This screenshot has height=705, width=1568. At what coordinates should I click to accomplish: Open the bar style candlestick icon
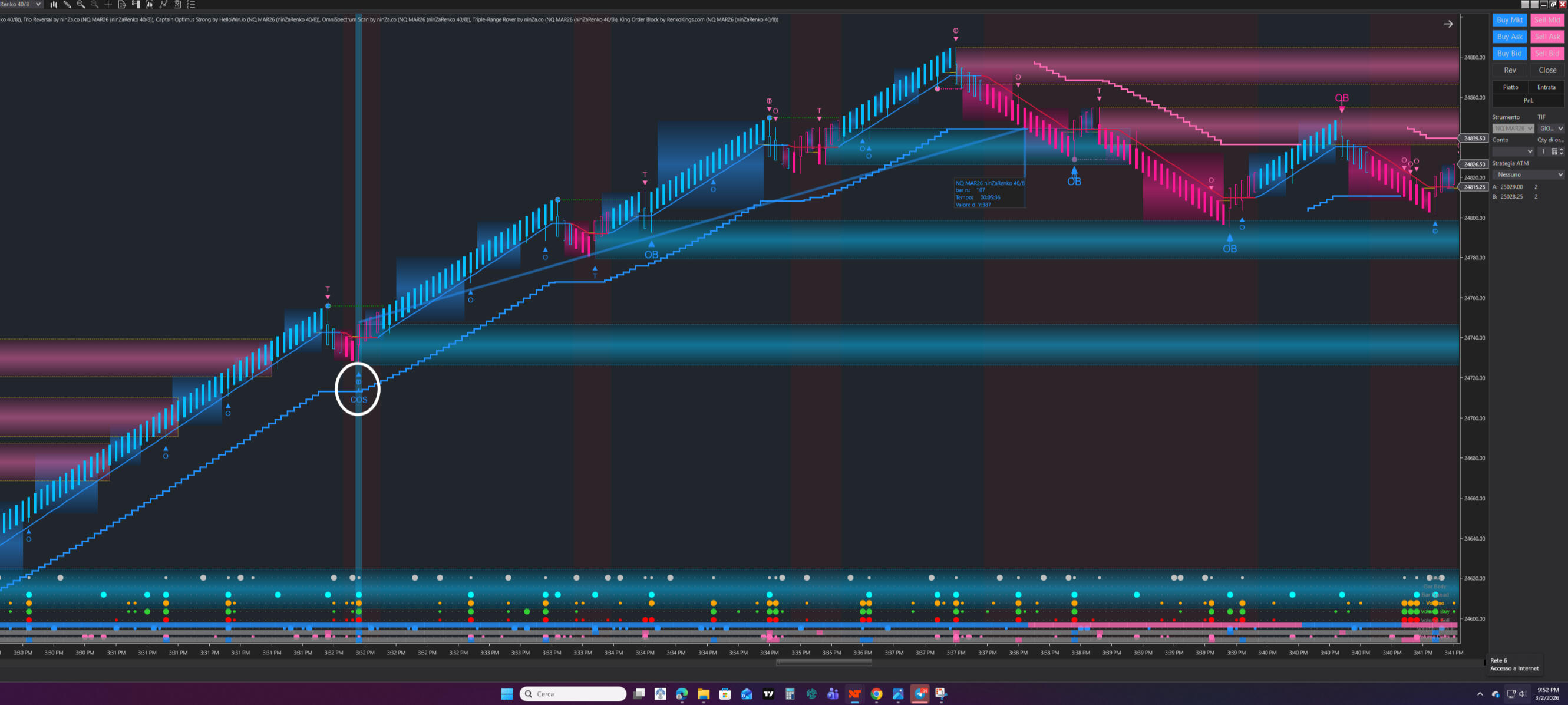(x=54, y=4)
